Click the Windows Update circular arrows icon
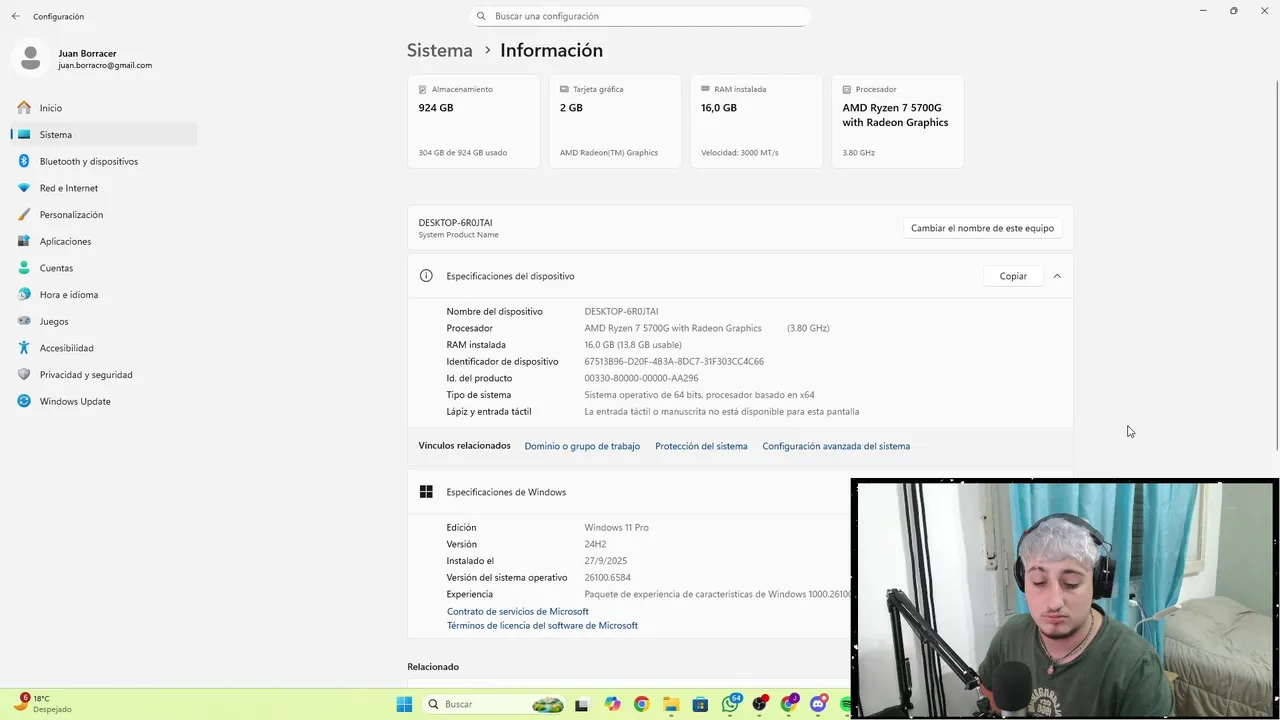This screenshot has width=1280, height=720. point(24,401)
